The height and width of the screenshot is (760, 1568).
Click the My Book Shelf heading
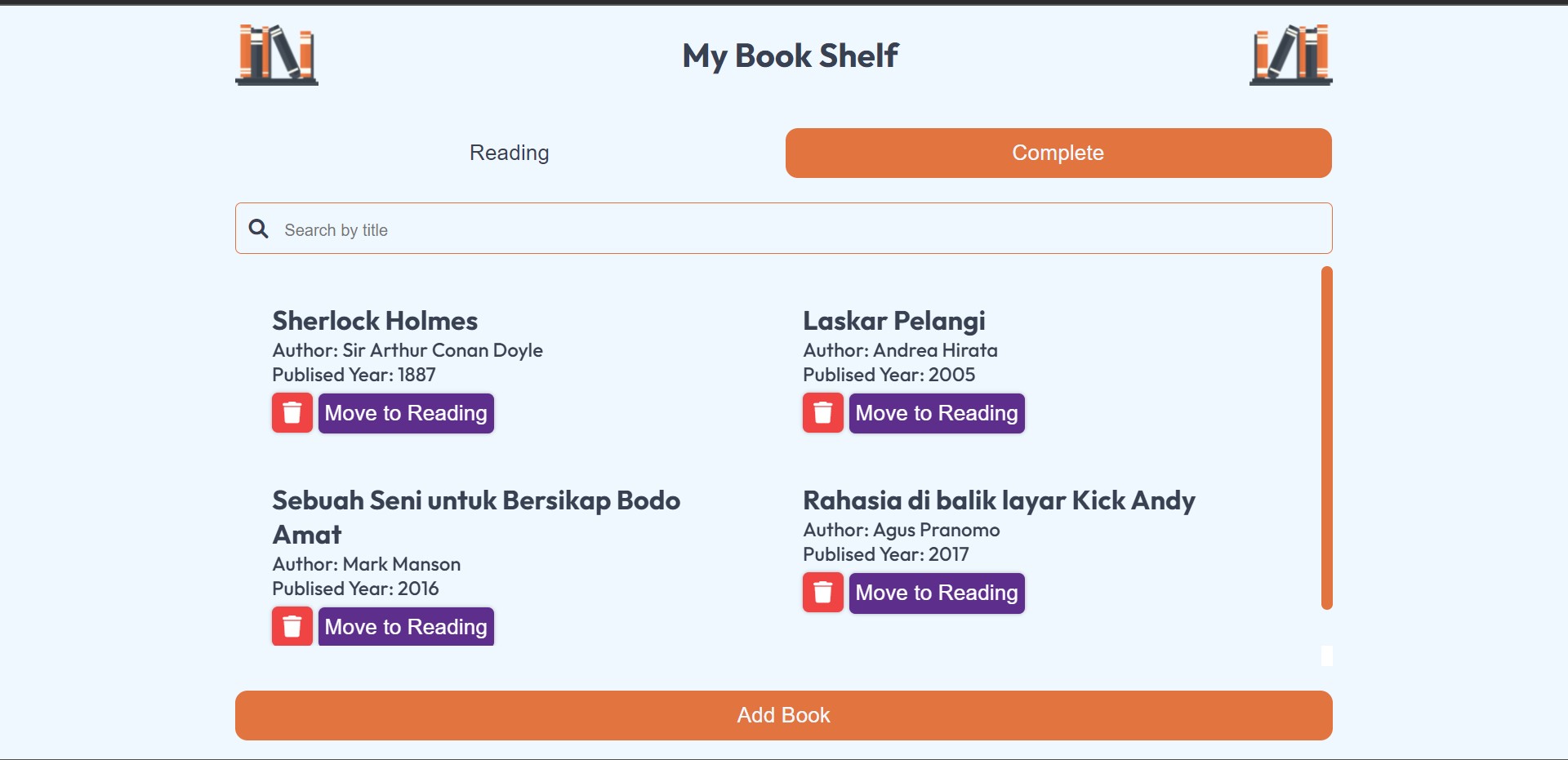790,56
